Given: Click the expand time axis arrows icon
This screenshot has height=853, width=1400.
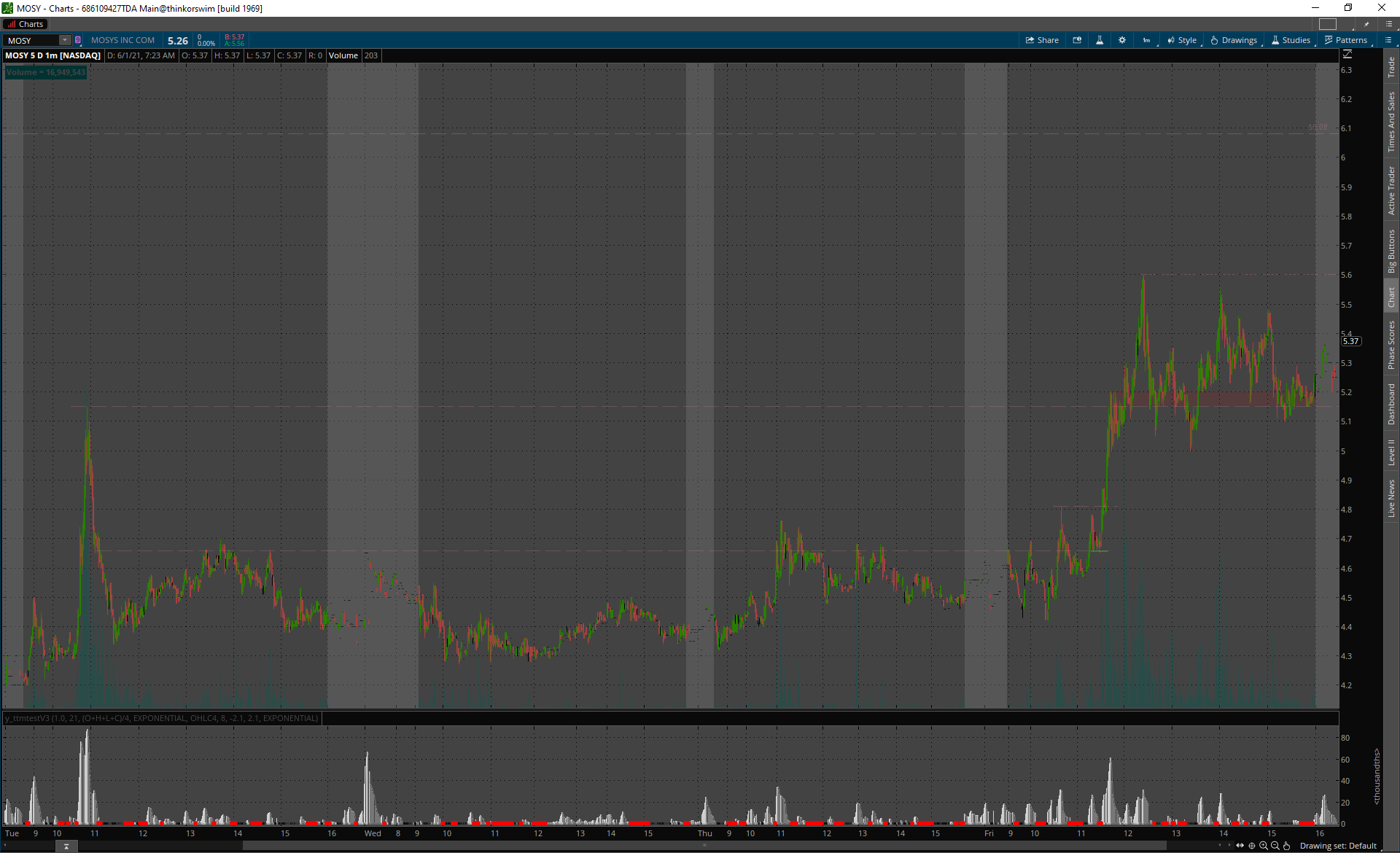Looking at the screenshot, I should click(x=1240, y=846).
